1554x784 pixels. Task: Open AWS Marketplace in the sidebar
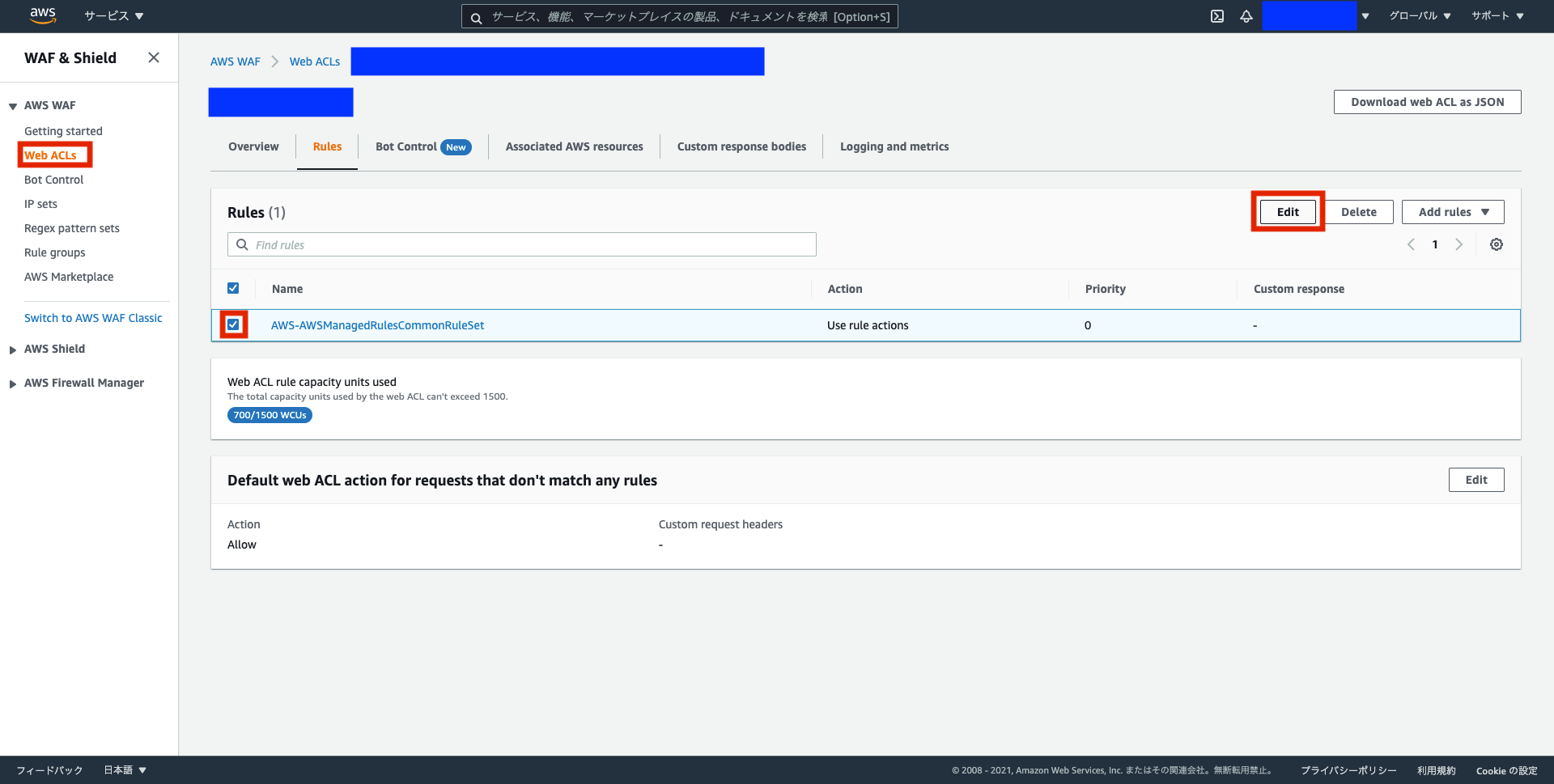click(69, 277)
